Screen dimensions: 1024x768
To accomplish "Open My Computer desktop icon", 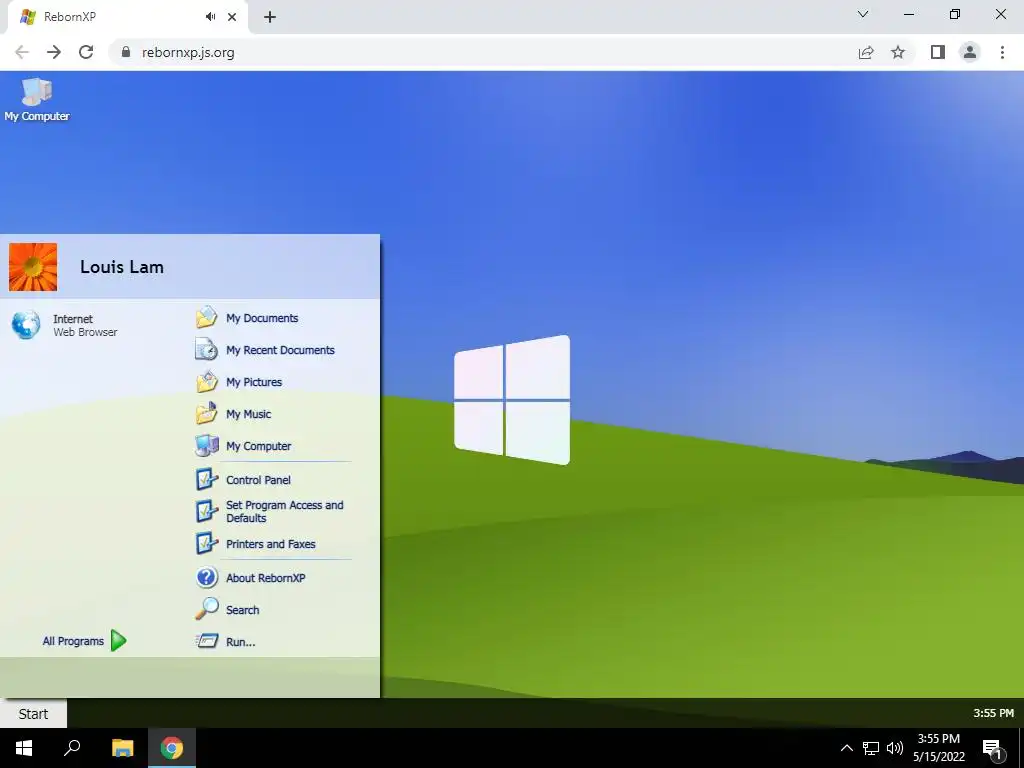I will pos(37,99).
